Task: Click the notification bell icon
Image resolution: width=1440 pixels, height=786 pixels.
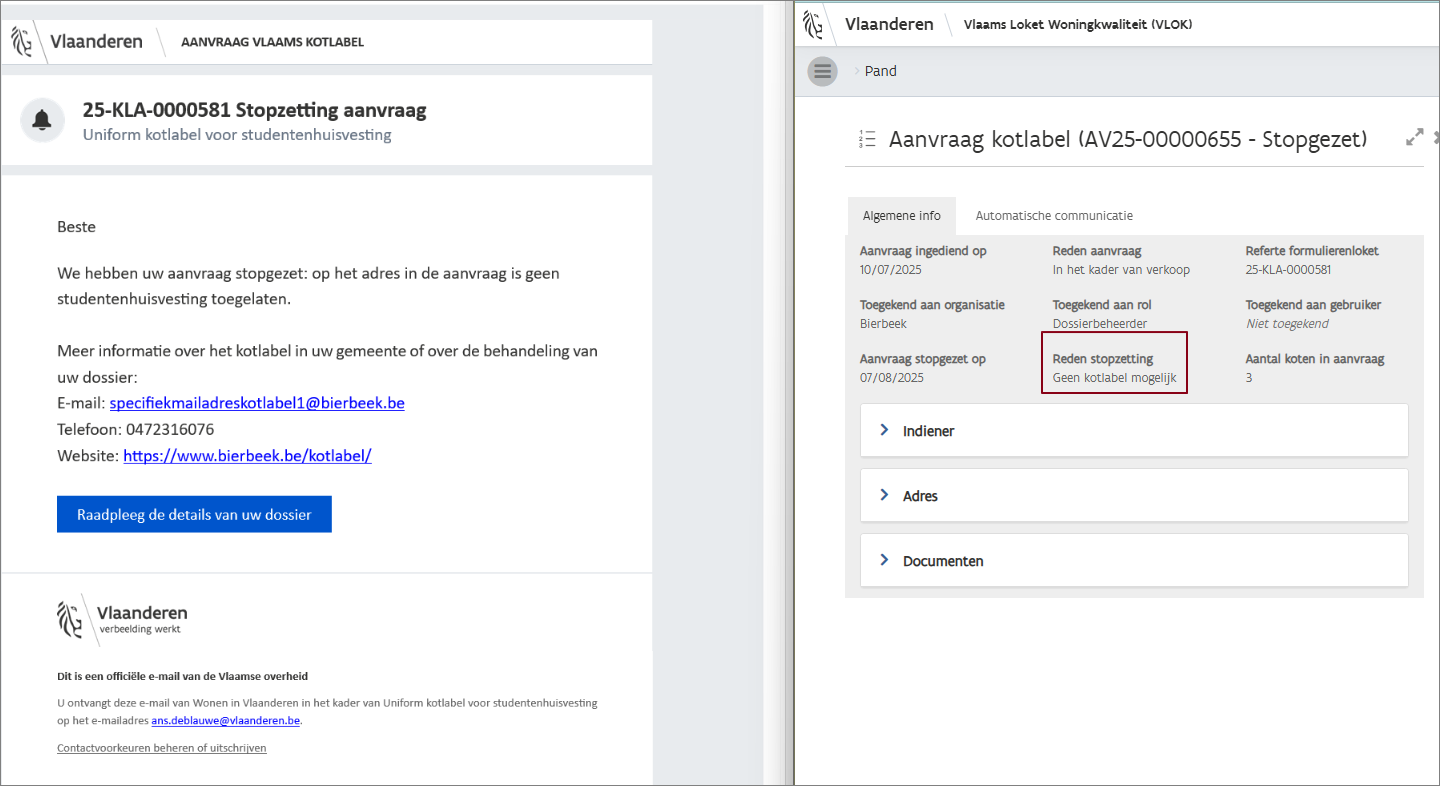Action: point(42,121)
